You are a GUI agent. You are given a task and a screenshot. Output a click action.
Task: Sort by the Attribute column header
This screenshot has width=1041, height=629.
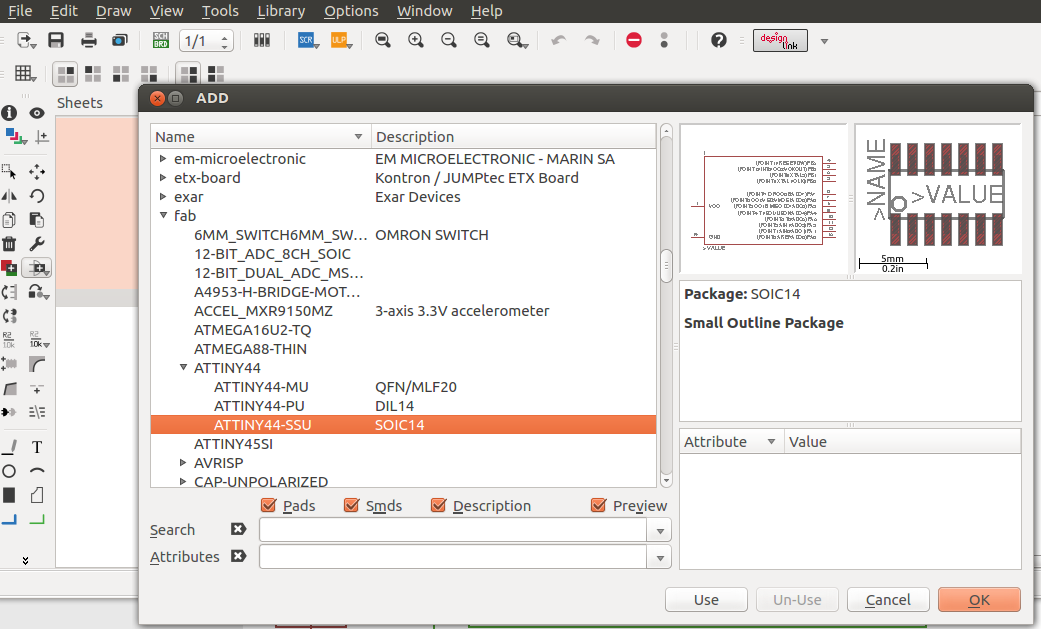coord(730,442)
